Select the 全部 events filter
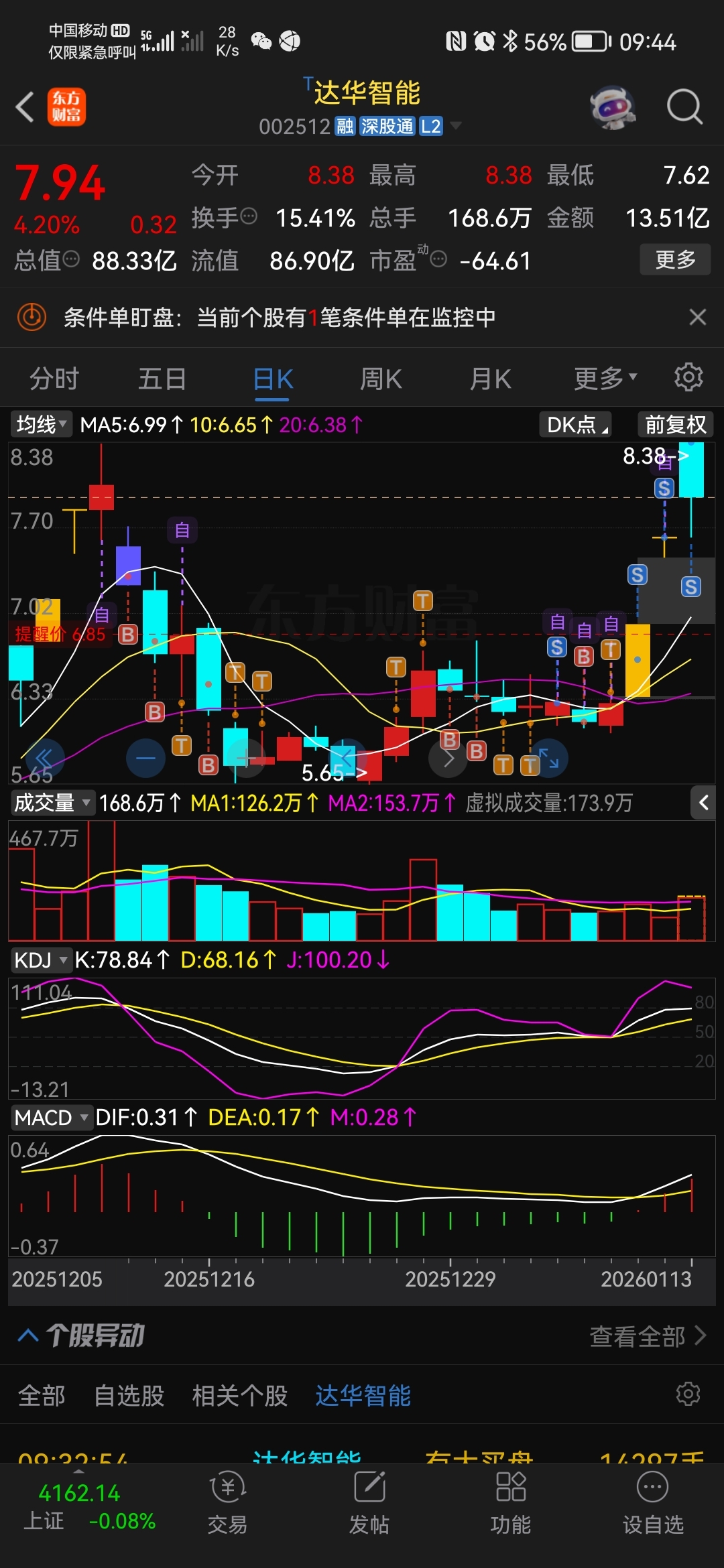724x1568 pixels. (42, 1396)
